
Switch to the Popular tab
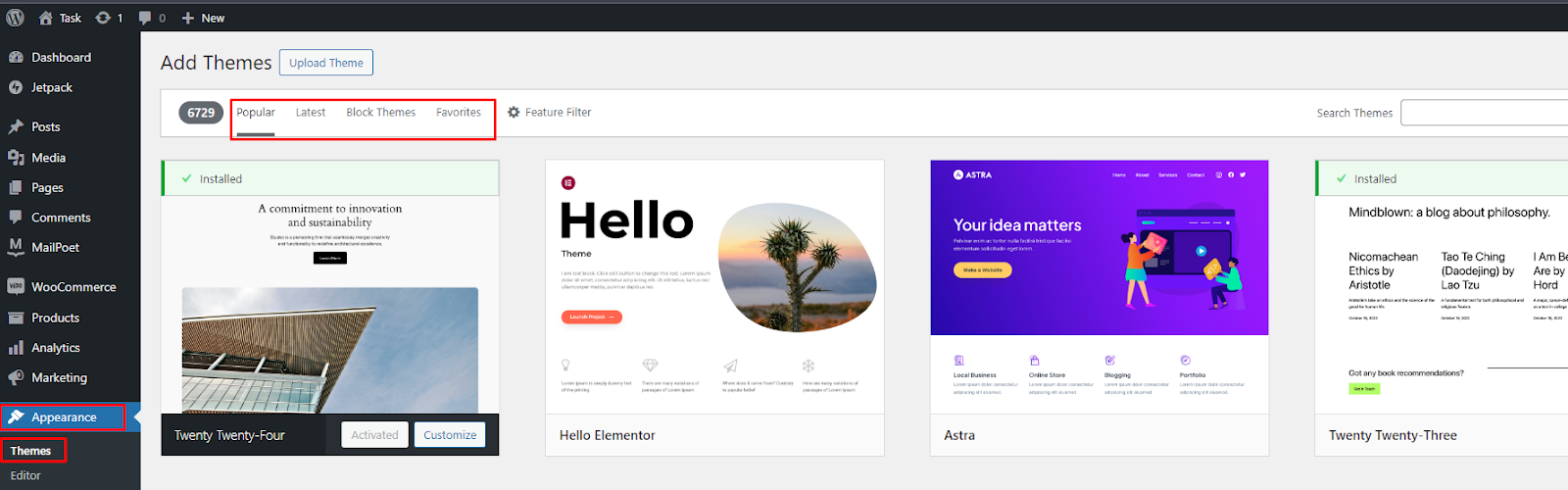[x=256, y=113]
